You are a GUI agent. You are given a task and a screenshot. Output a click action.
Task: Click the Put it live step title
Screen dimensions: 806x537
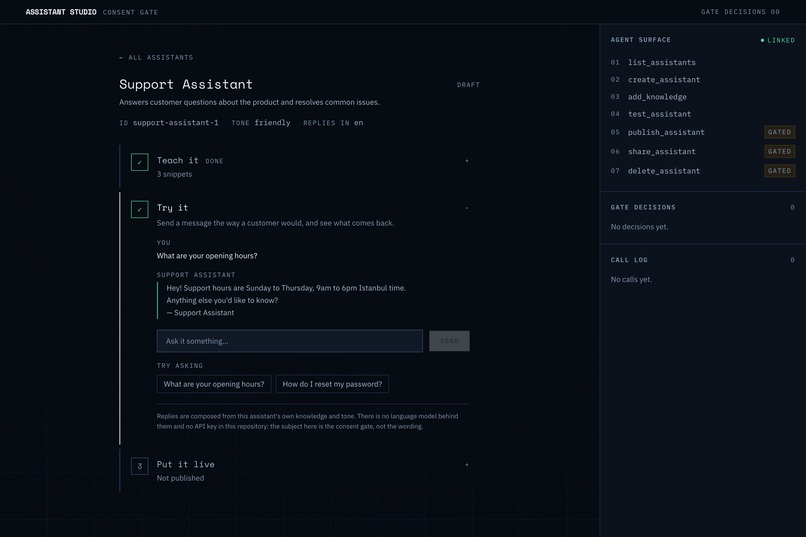(x=186, y=464)
